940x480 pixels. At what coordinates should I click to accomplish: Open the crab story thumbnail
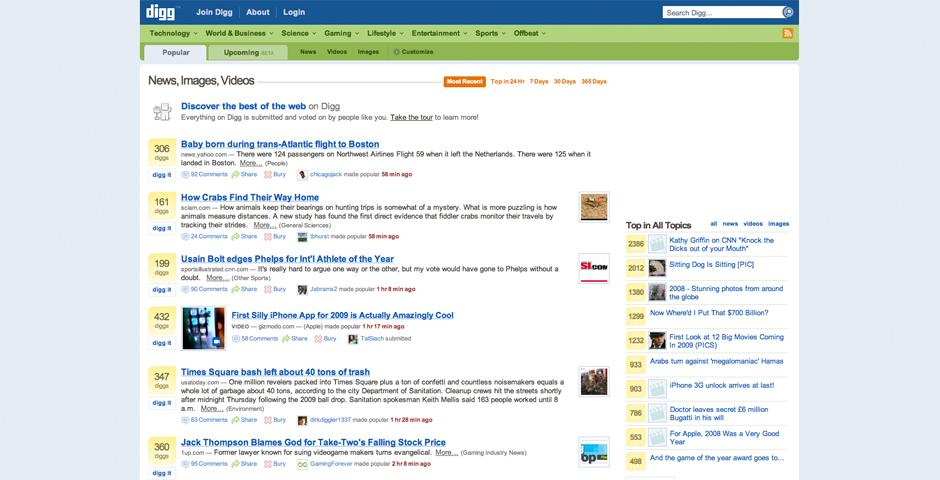pos(594,207)
